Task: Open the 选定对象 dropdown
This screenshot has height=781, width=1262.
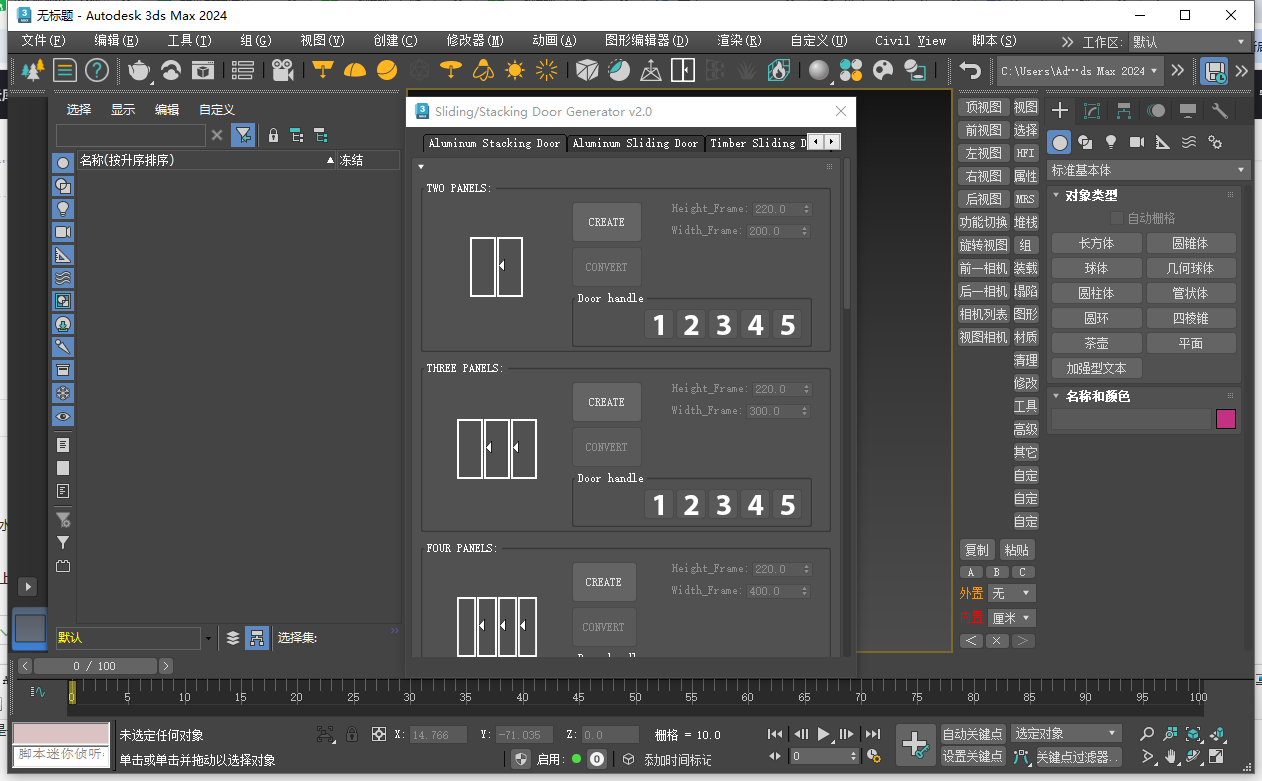Action: pyautogui.click(x=1066, y=734)
